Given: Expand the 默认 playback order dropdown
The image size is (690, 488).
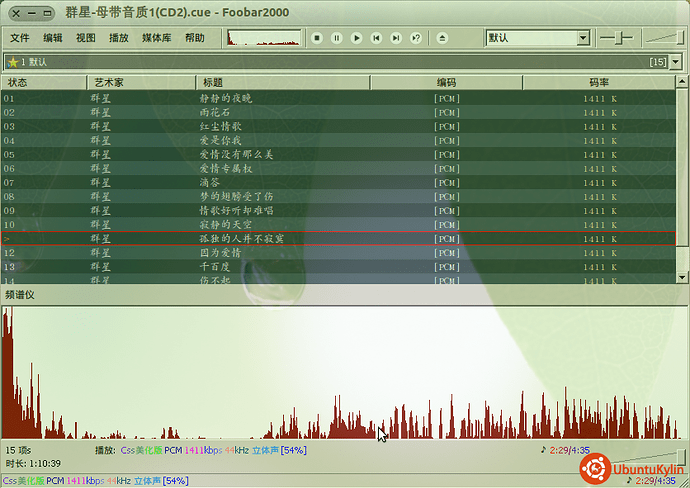Looking at the screenshot, I should point(583,38).
